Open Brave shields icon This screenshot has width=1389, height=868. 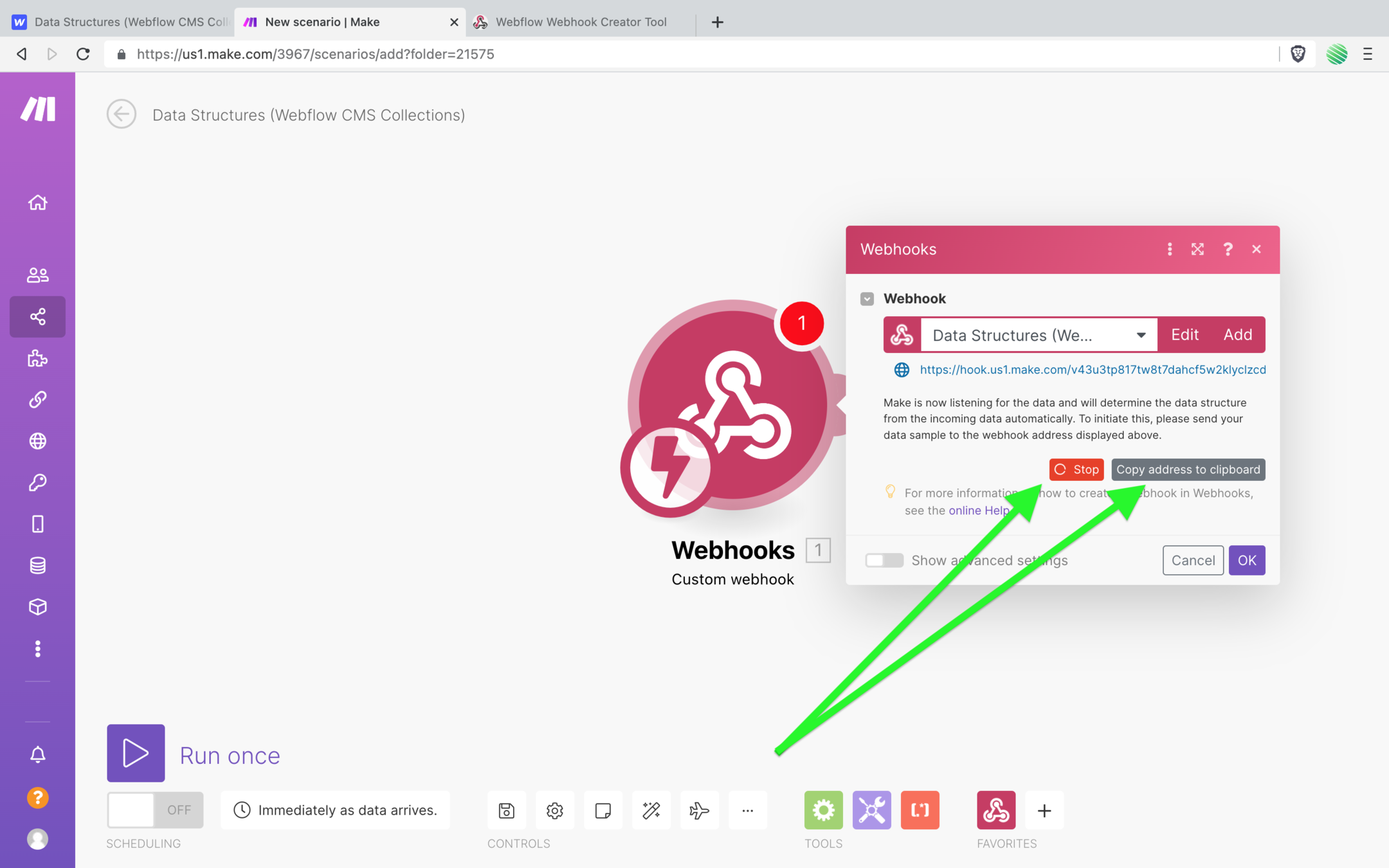1298,54
